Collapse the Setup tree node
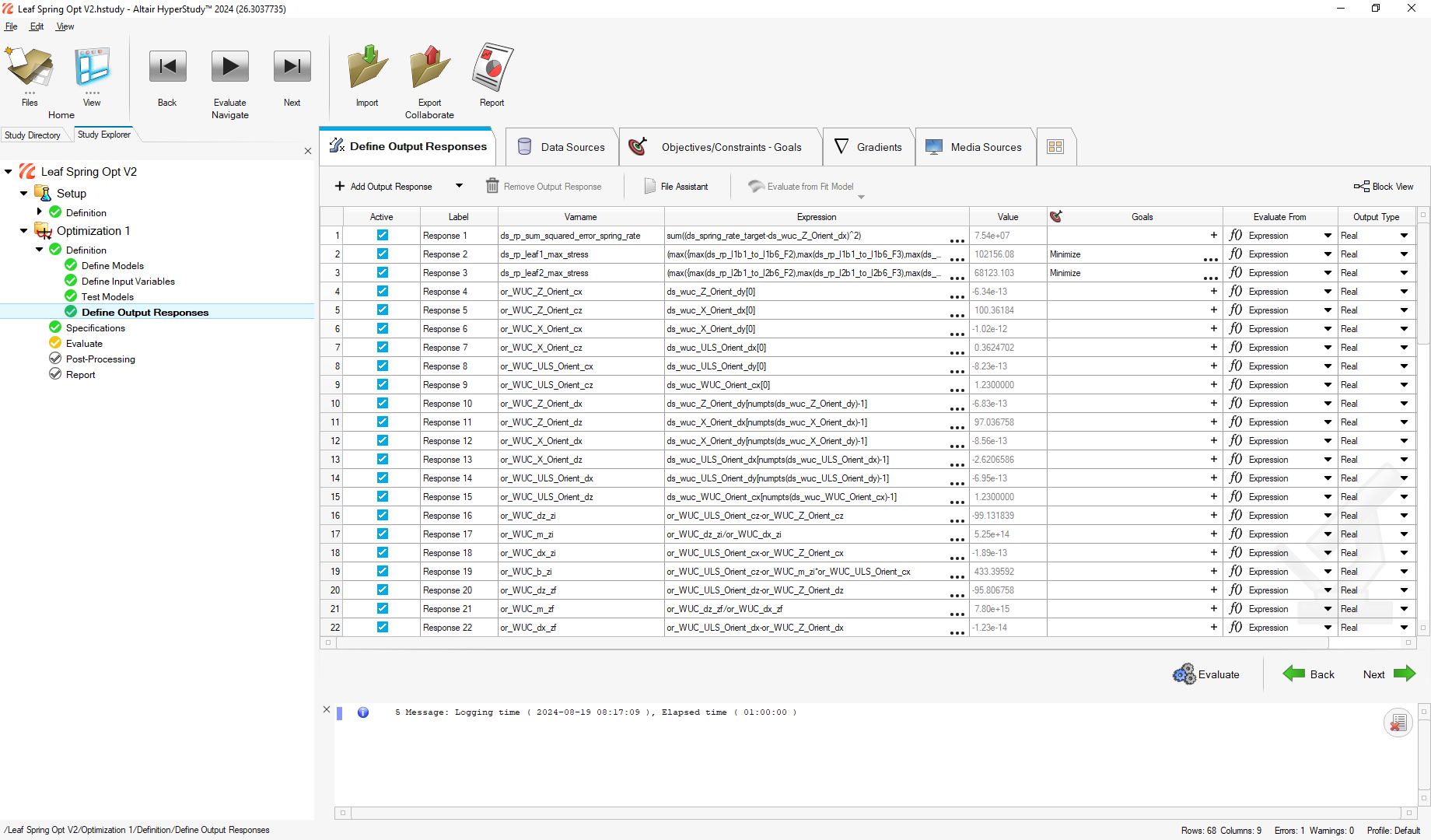Viewport: 1431px width, 840px height. pyautogui.click(x=24, y=193)
